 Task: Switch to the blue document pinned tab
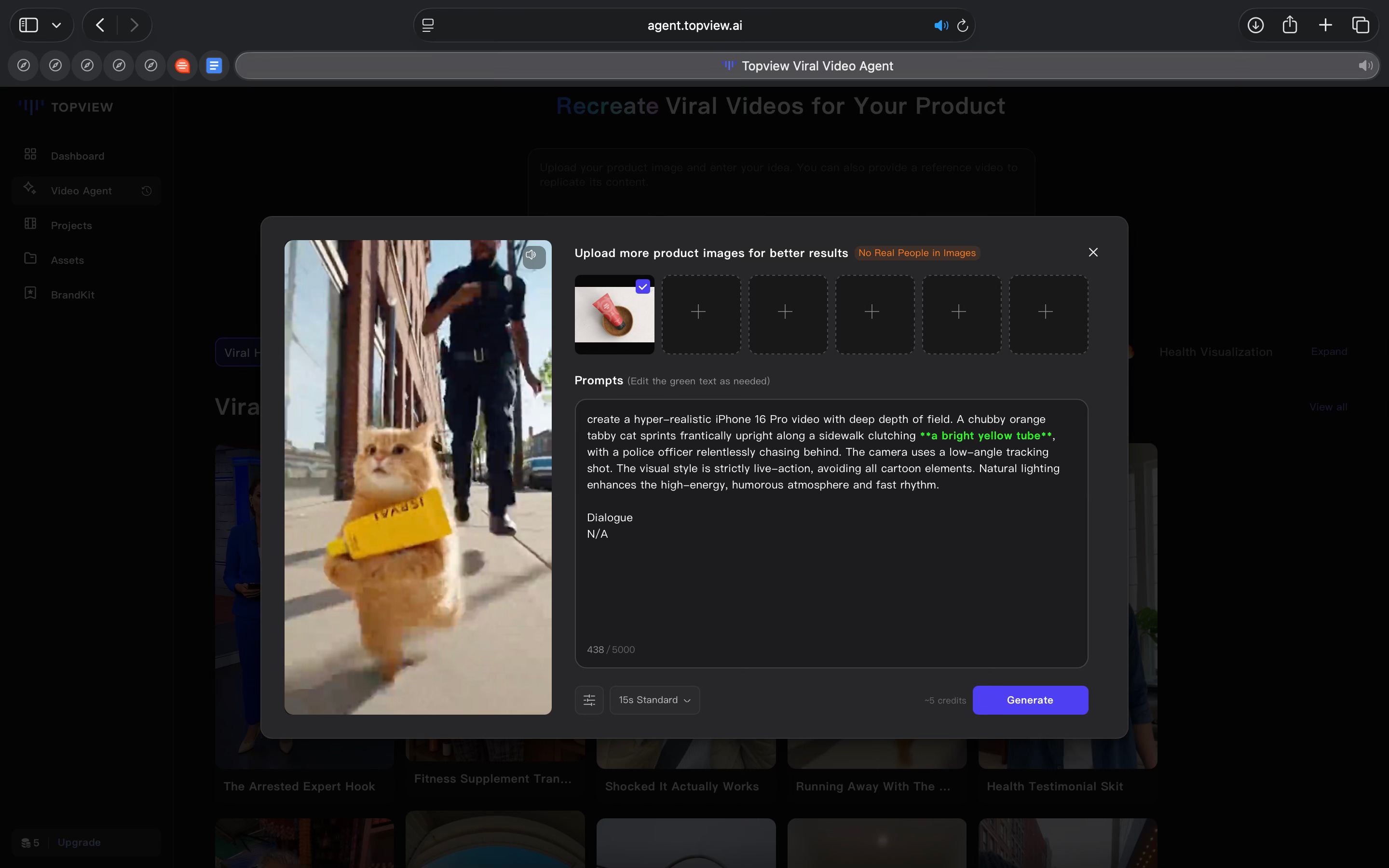[214, 66]
